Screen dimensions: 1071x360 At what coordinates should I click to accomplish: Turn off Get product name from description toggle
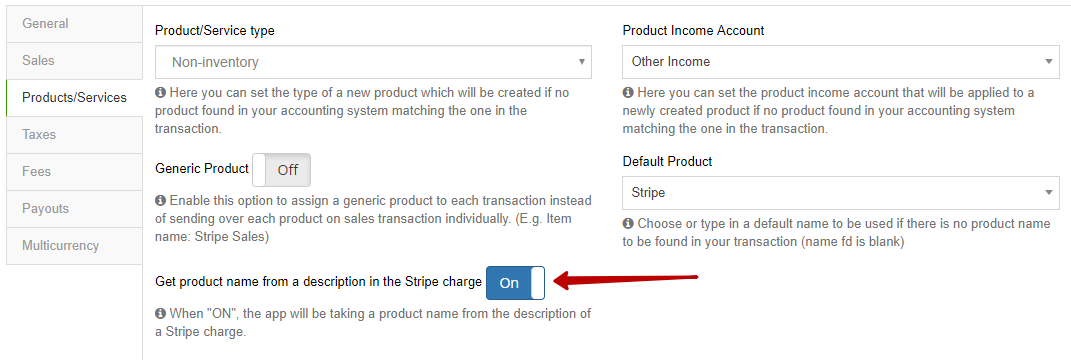tap(516, 283)
